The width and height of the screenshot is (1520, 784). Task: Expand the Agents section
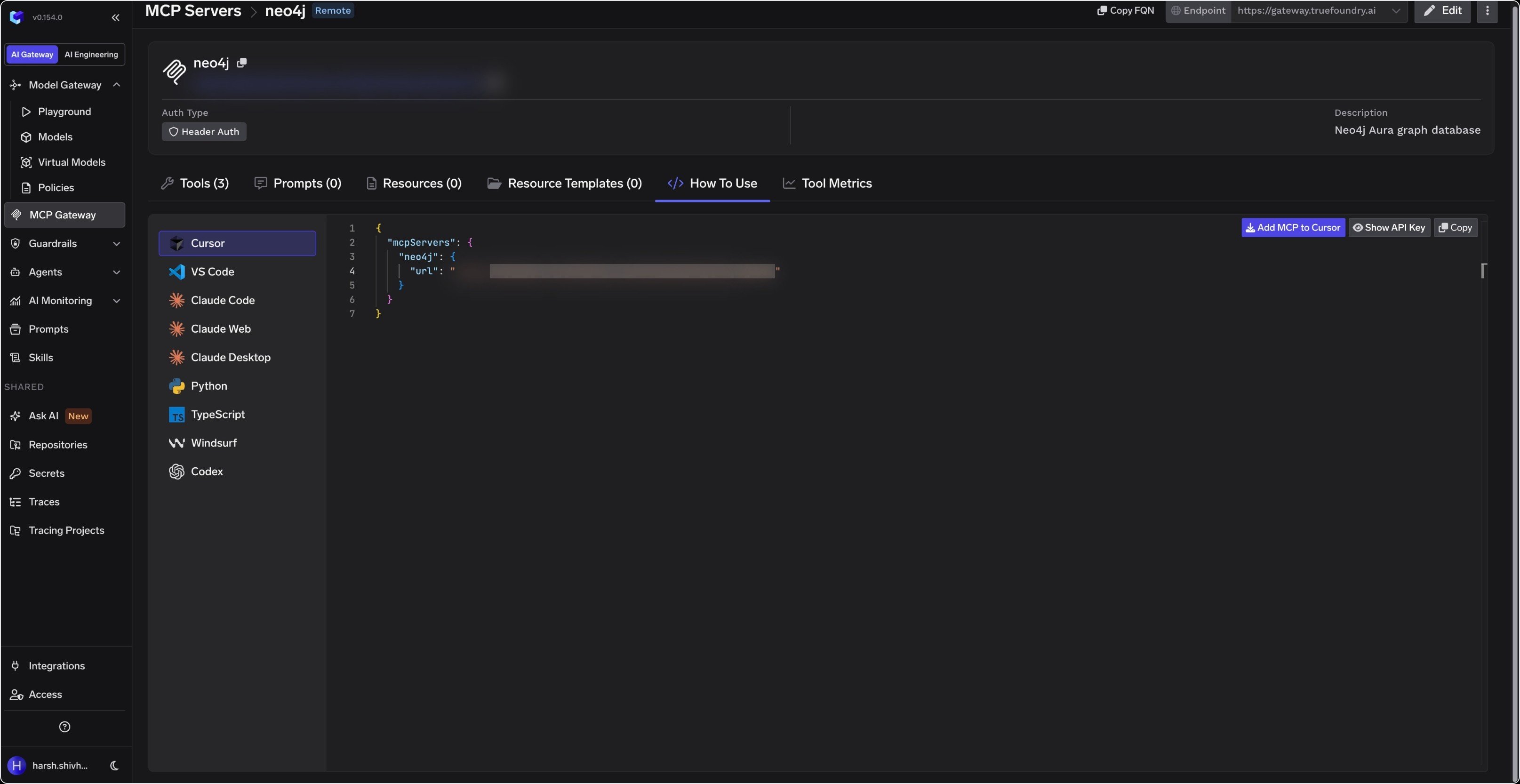pos(116,272)
